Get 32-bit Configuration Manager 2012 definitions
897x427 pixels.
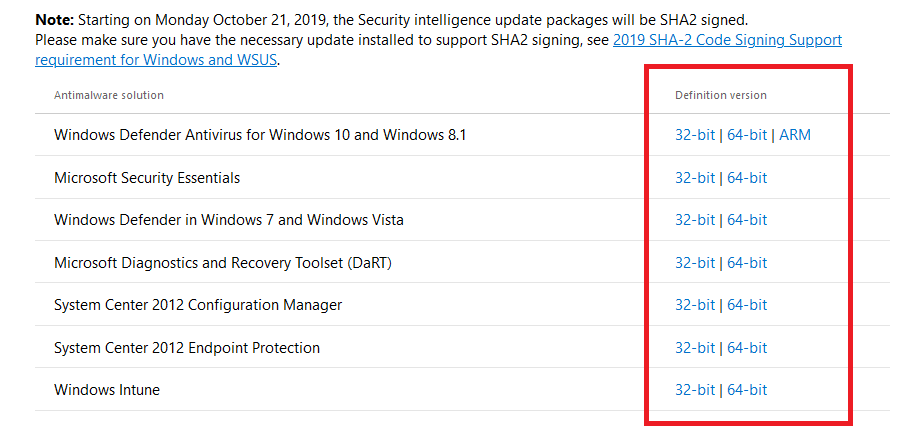(695, 305)
